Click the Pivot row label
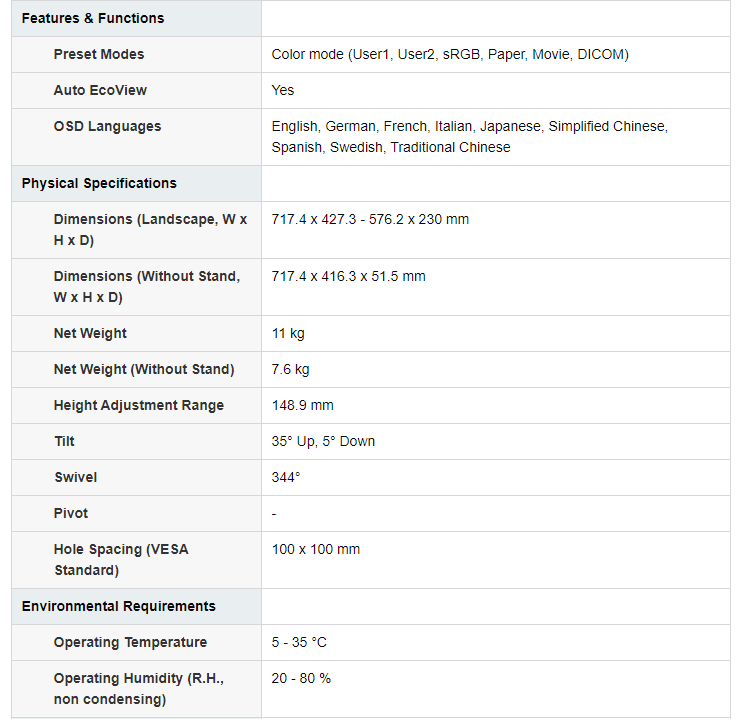The image size is (742, 719). coord(71,513)
